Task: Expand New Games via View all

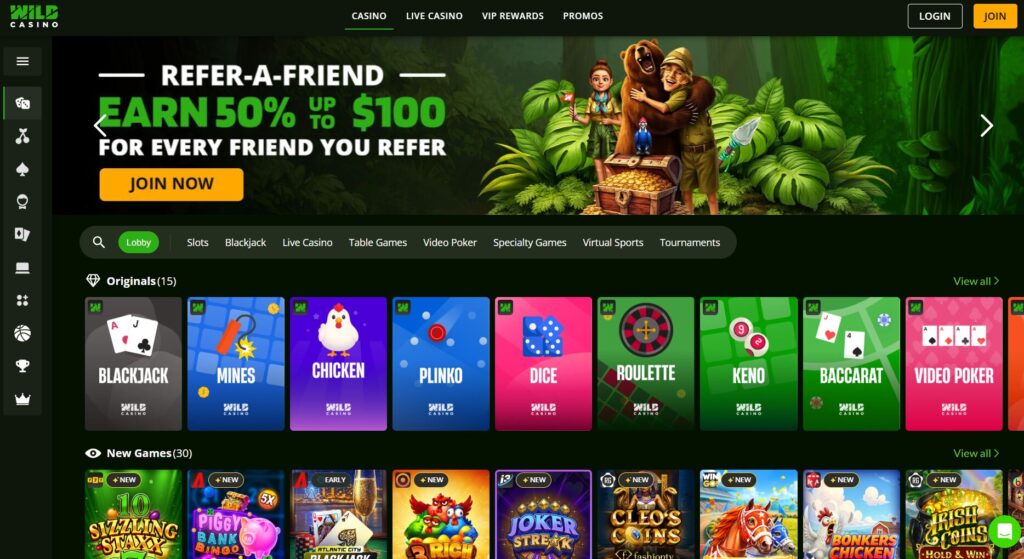Action: click(976, 453)
